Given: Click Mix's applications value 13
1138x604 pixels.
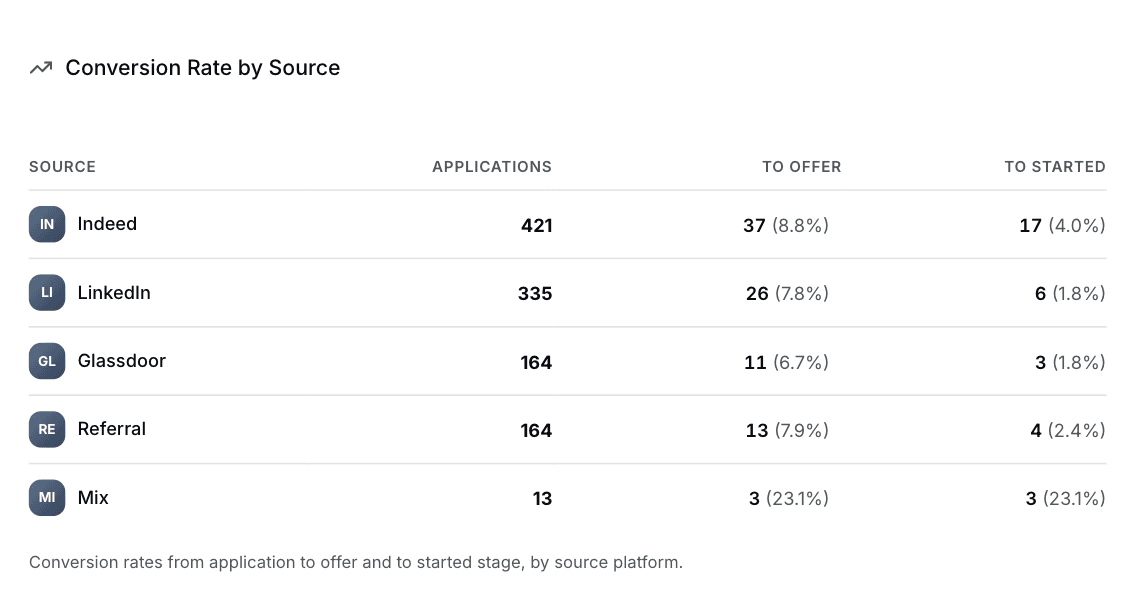Looking at the screenshot, I should tap(542, 499).
